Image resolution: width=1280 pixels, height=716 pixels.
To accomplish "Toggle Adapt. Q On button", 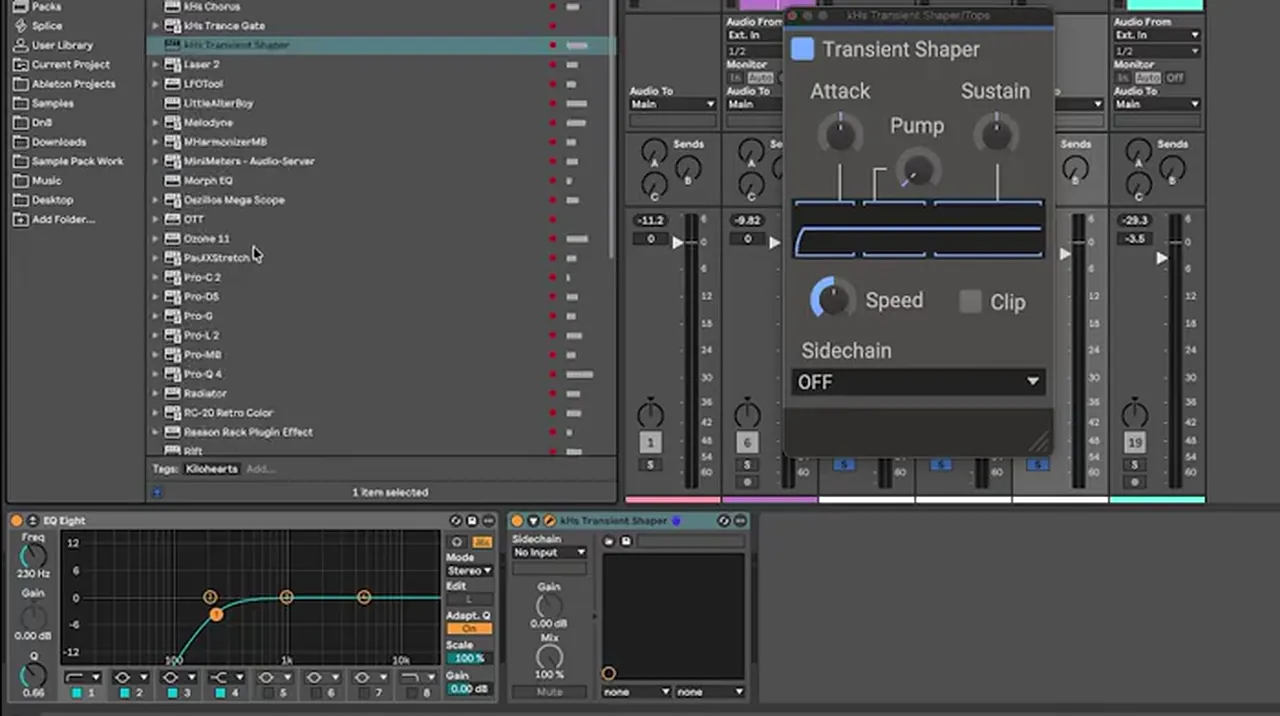I will [x=469, y=629].
